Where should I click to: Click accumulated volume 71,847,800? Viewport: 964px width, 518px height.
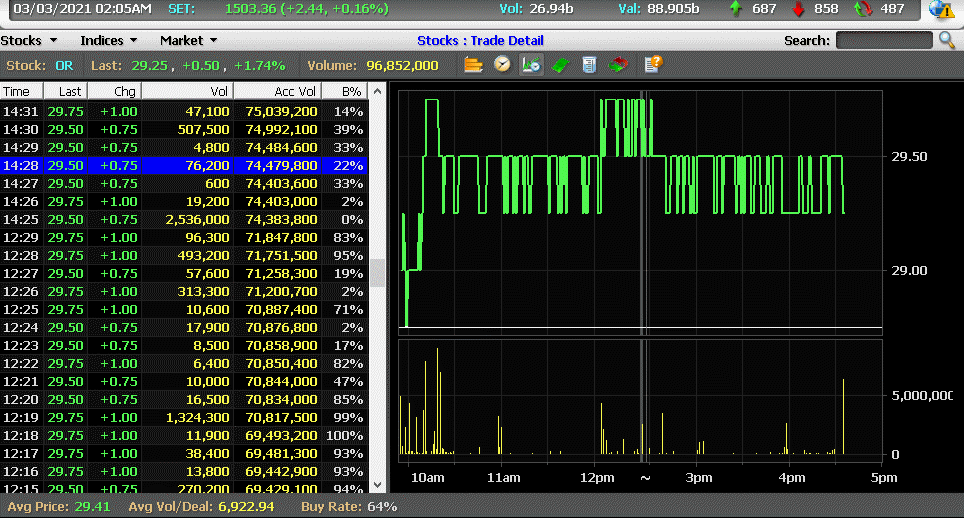pyautogui.click(x=282, y=237)
